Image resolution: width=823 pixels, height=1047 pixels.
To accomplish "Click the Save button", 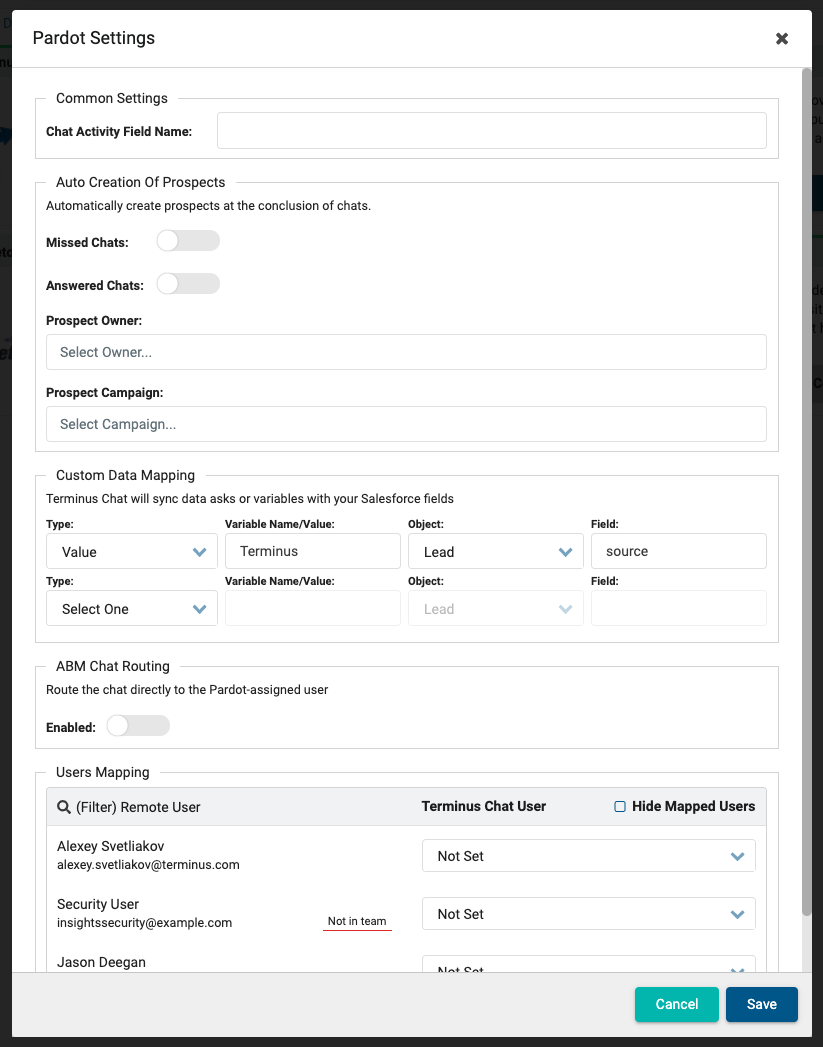I will [762, 1004].
